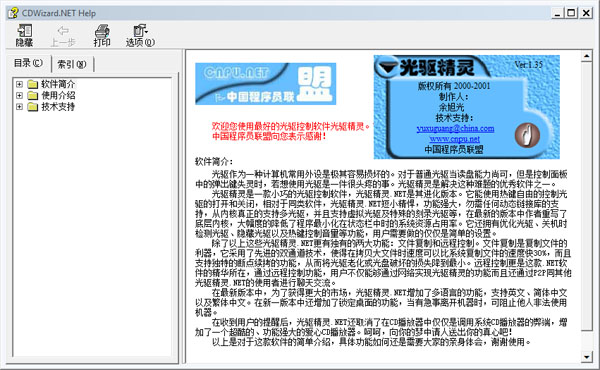Click the round hand icon in about box
Screen dimensions: 600x370
pyautogui.click(x=527, y=135)
